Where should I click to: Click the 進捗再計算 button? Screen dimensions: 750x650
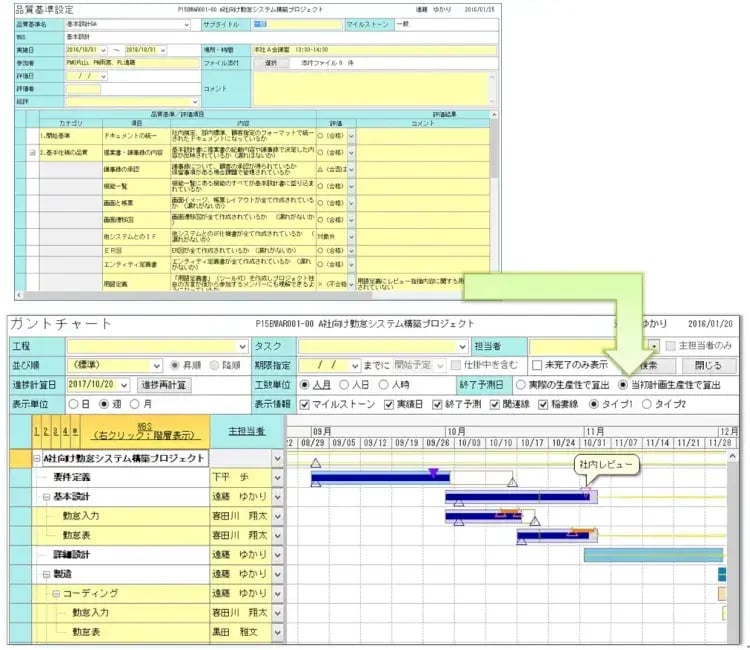coord(163,385)
